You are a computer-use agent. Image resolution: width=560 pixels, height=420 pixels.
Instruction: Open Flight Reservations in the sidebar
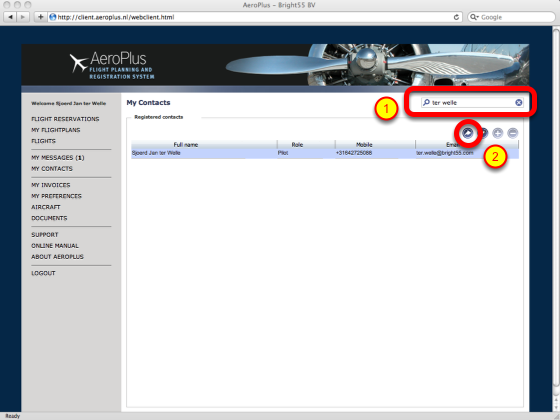coord(65,119)
